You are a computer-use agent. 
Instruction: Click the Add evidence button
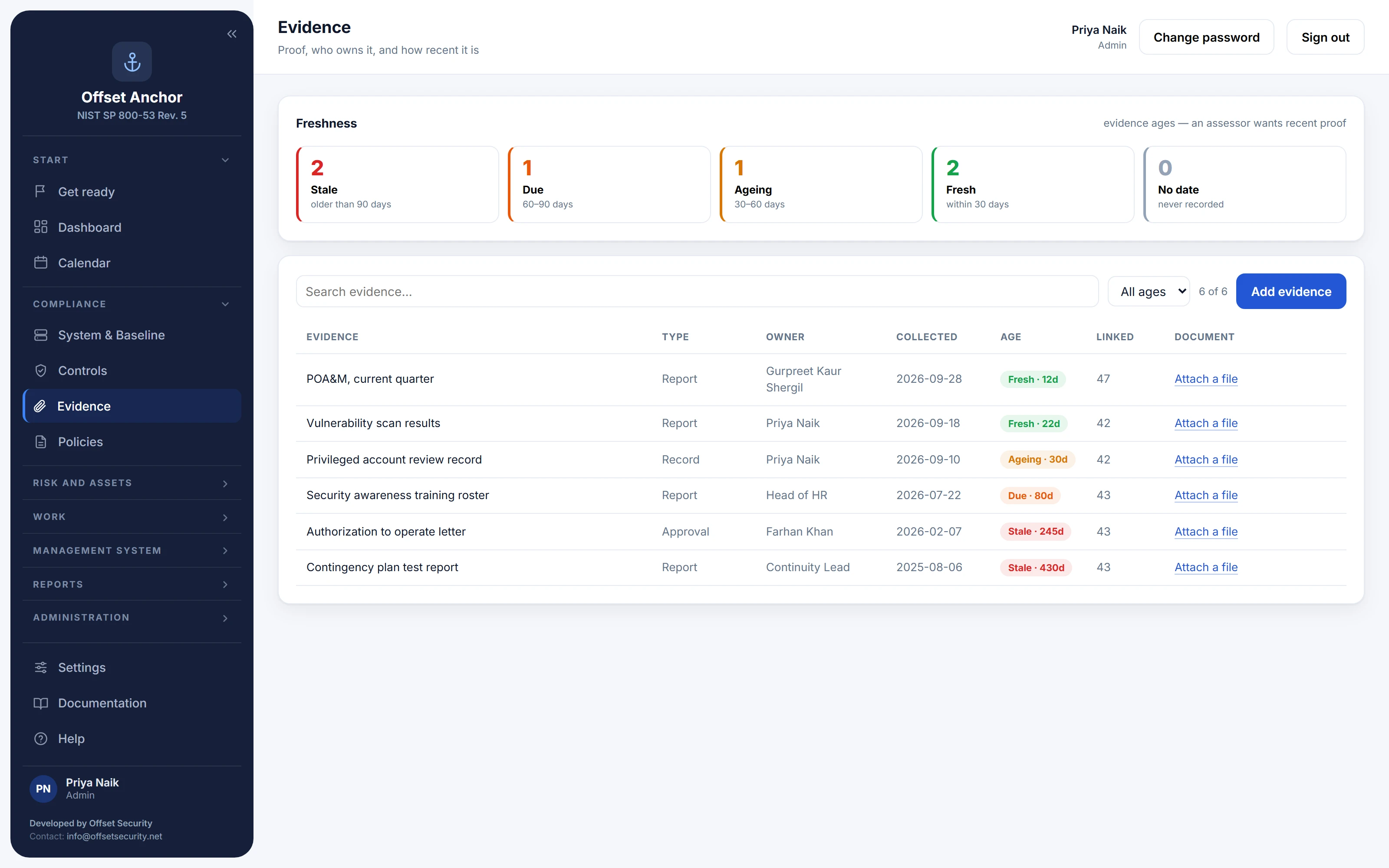click(x=1291, y=291)
